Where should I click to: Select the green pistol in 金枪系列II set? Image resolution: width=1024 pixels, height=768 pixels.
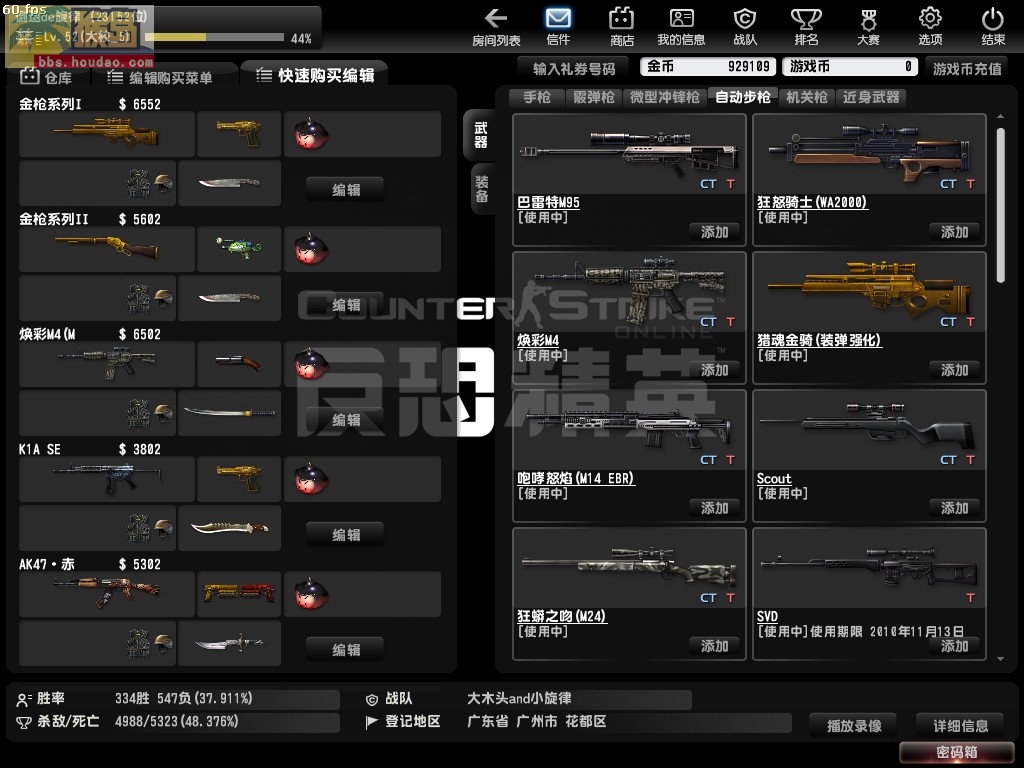tap(239, 249)
